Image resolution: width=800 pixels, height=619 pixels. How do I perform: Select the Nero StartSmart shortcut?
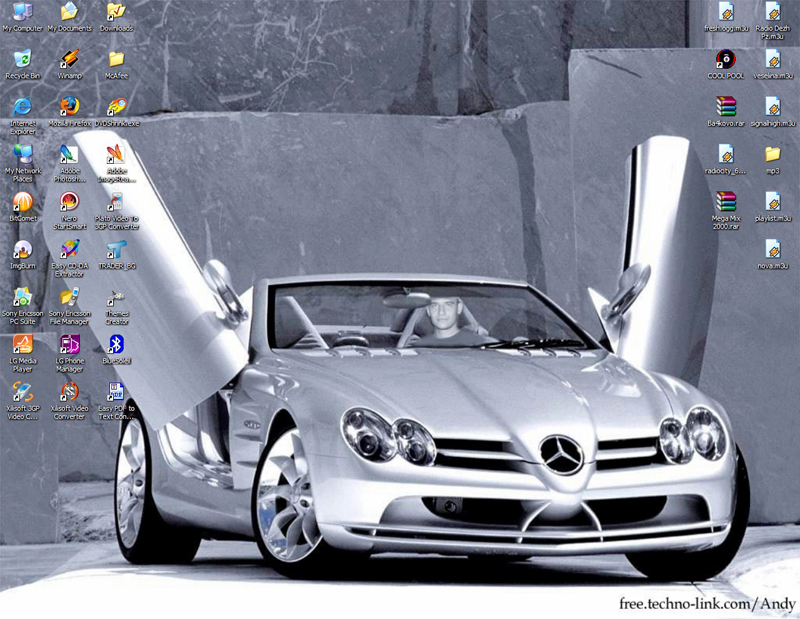coord(69,201)
